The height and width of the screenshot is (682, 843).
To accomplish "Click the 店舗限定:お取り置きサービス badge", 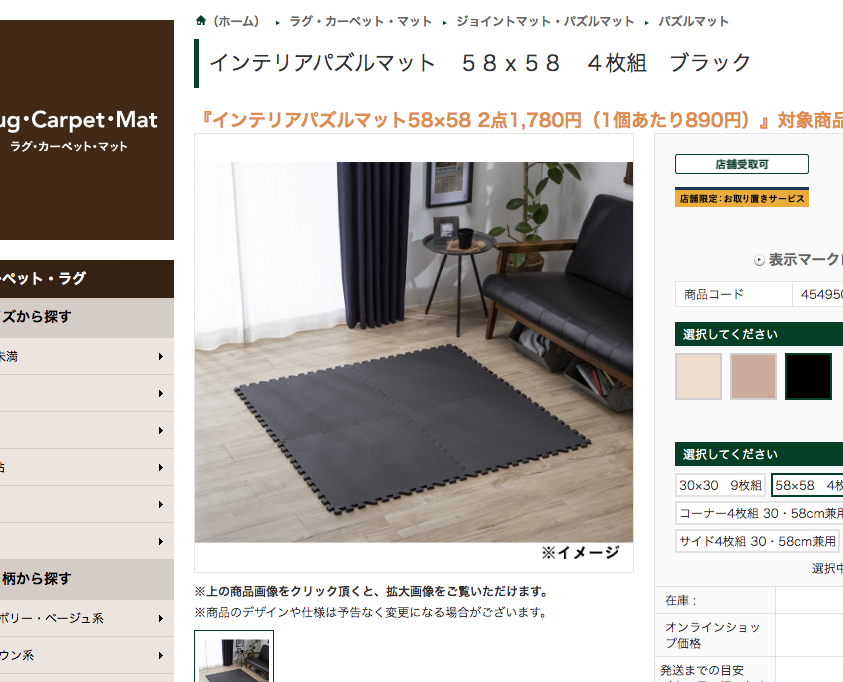I will click(741, 198).
